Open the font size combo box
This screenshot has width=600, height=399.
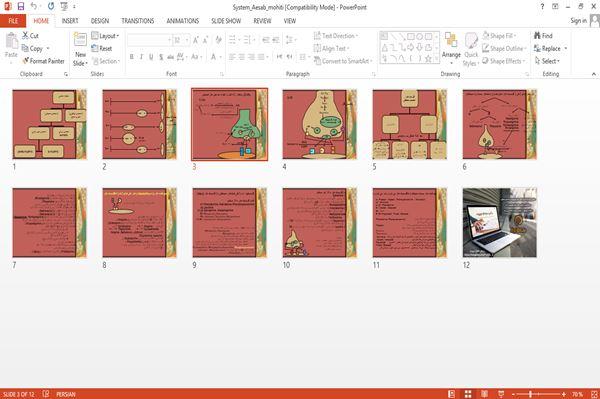pos(181,40)
